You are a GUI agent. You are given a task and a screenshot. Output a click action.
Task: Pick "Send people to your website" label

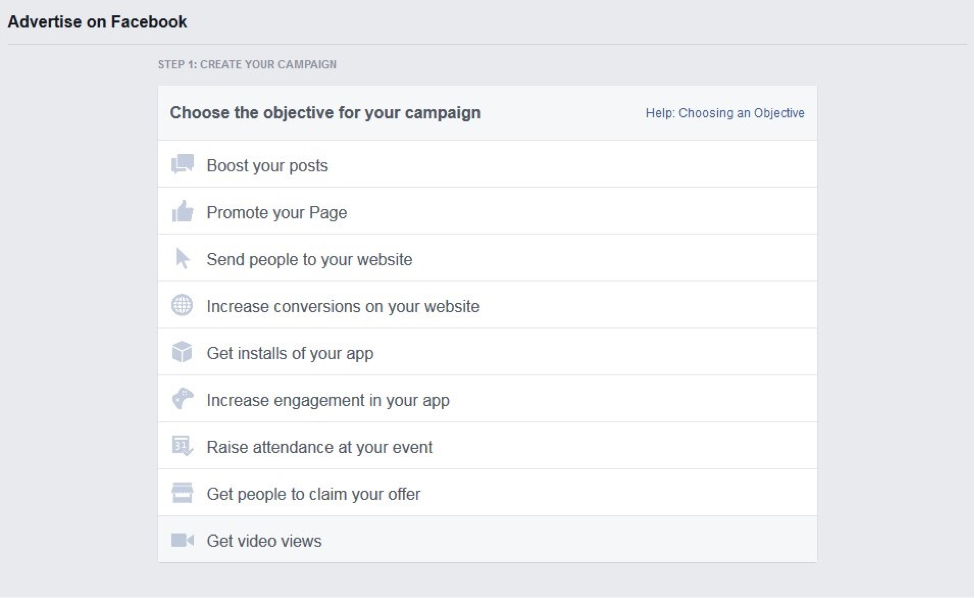[x=309, y=259]
